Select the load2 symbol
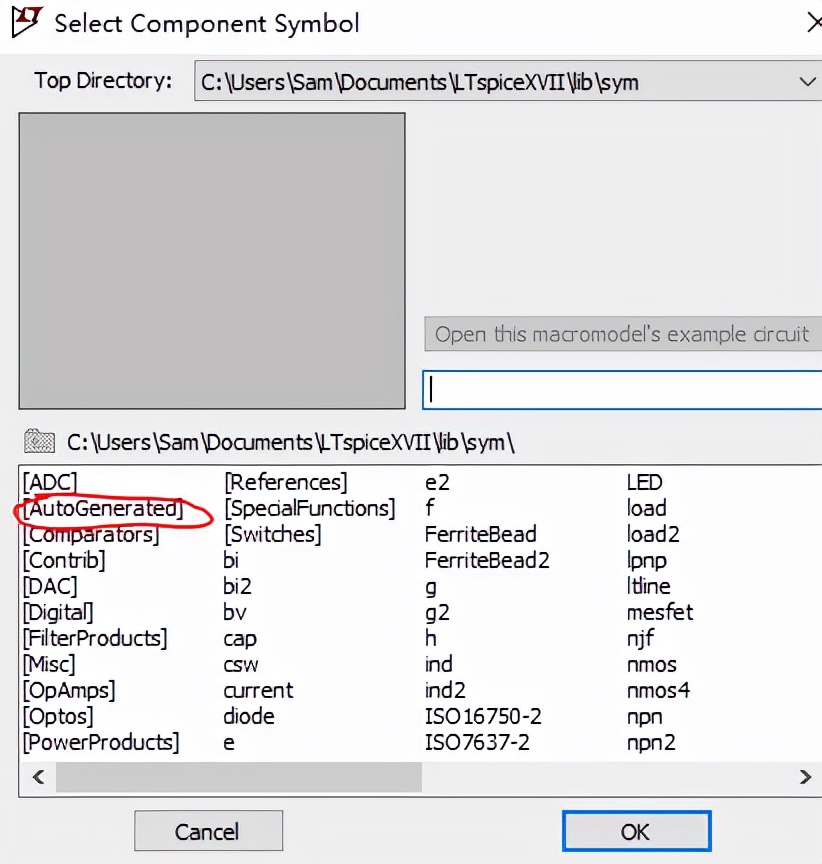This screenshot has height=864, width=822. 653,534
